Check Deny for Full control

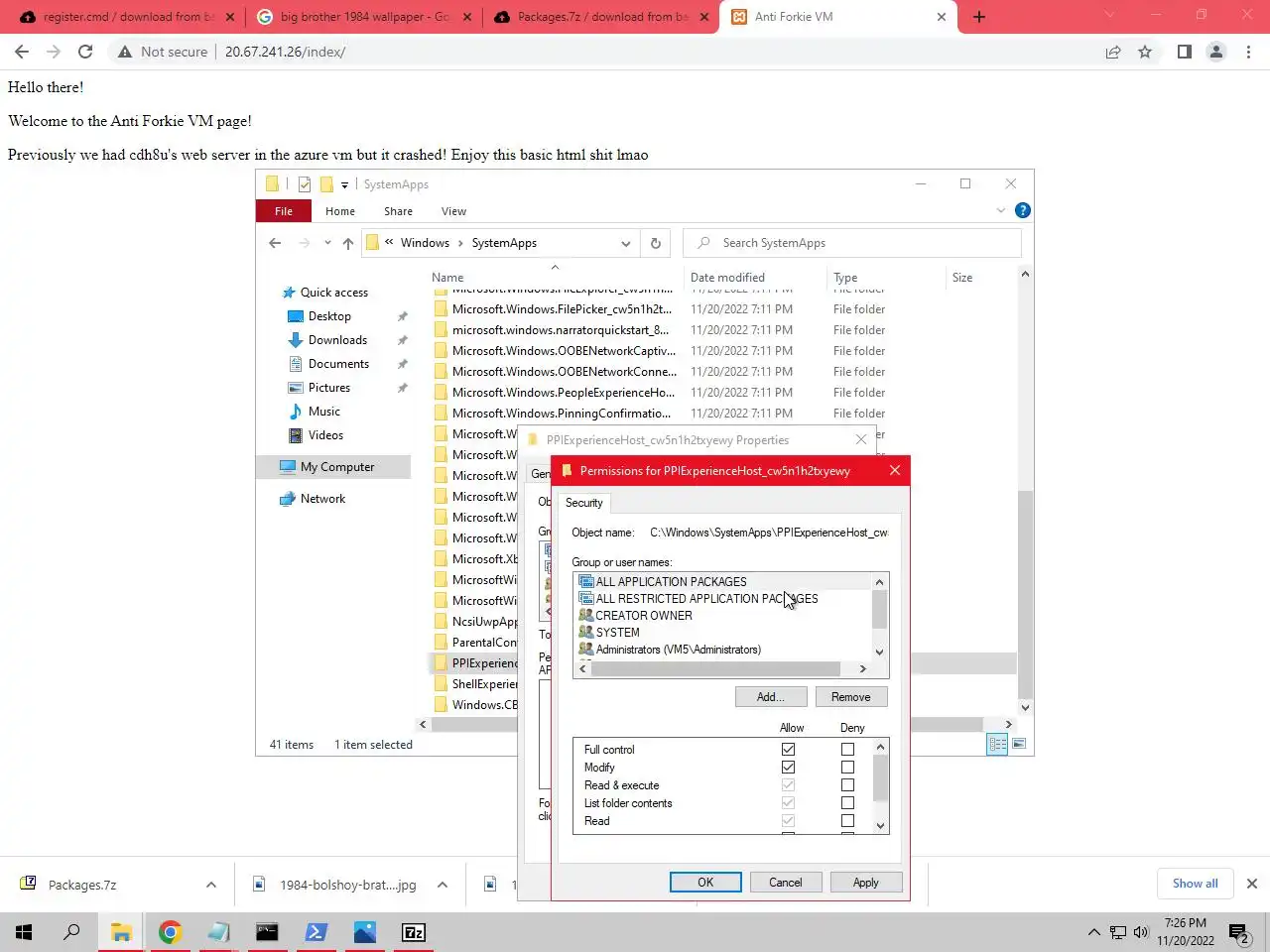(847, 750)
